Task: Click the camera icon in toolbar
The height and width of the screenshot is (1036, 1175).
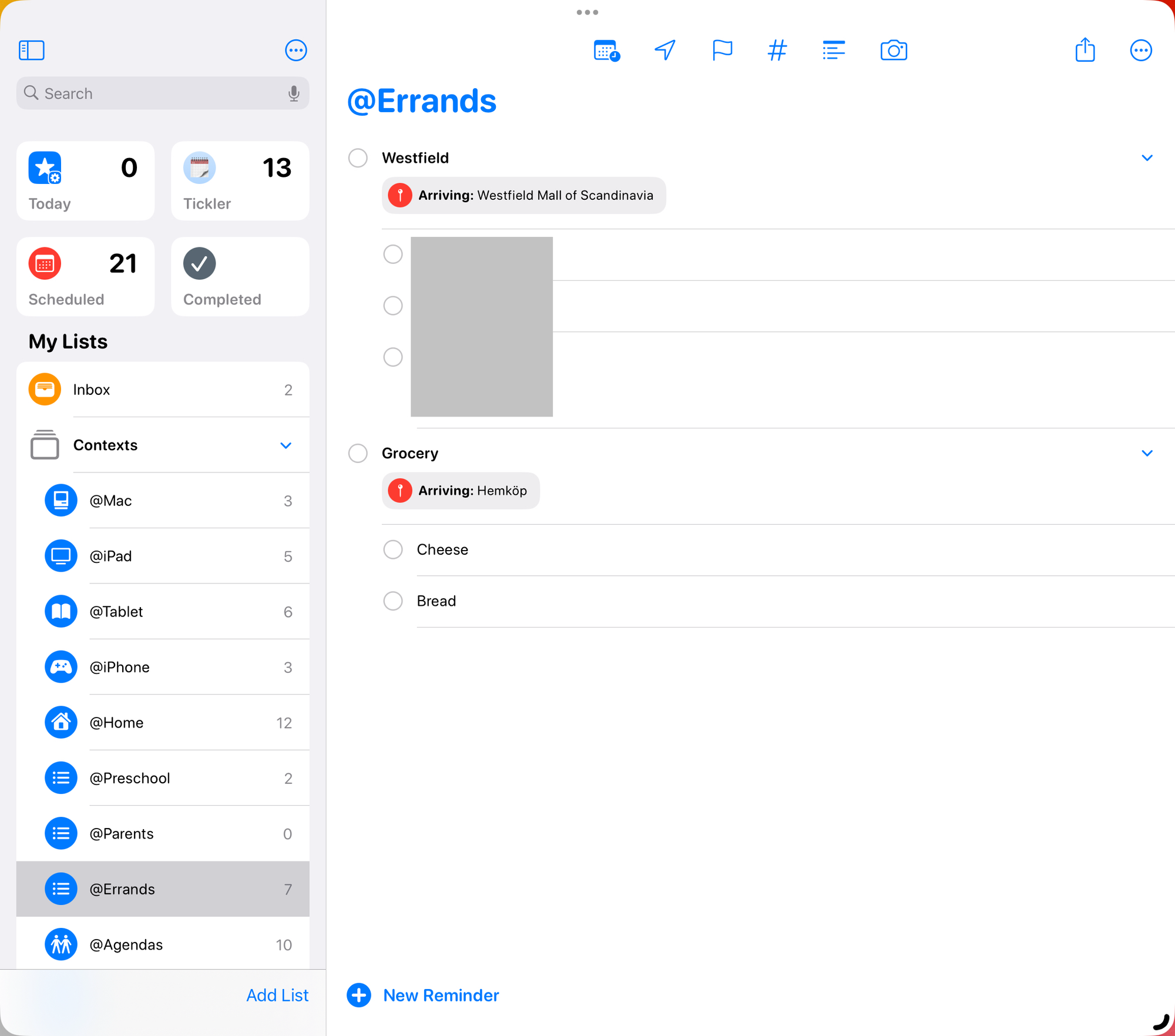Action: (893, 50)
